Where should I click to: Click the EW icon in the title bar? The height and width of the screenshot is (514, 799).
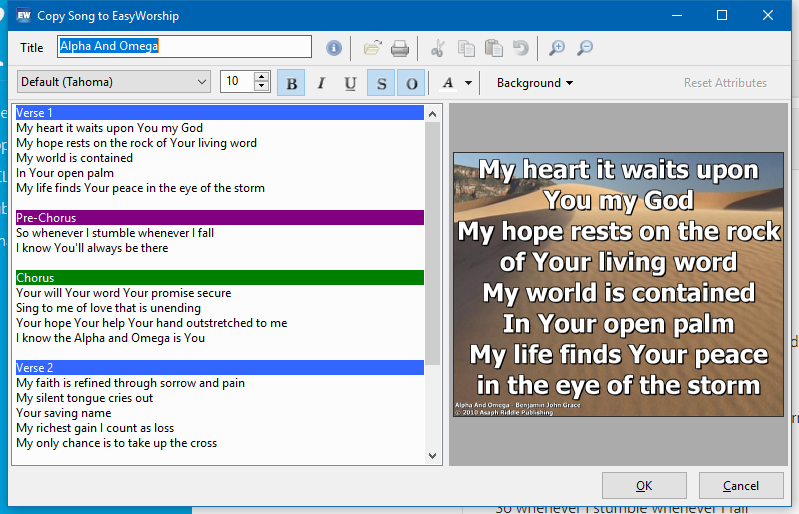click(x=23, y=16)
